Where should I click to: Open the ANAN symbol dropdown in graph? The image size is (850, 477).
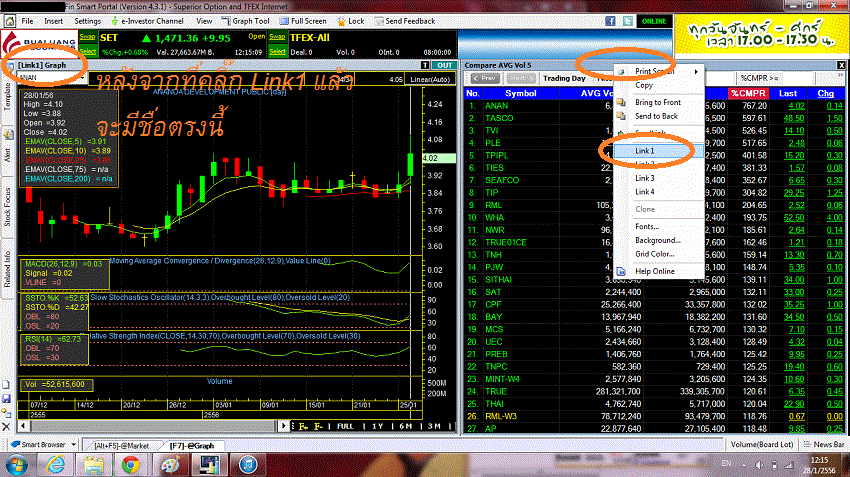(82, 78)
